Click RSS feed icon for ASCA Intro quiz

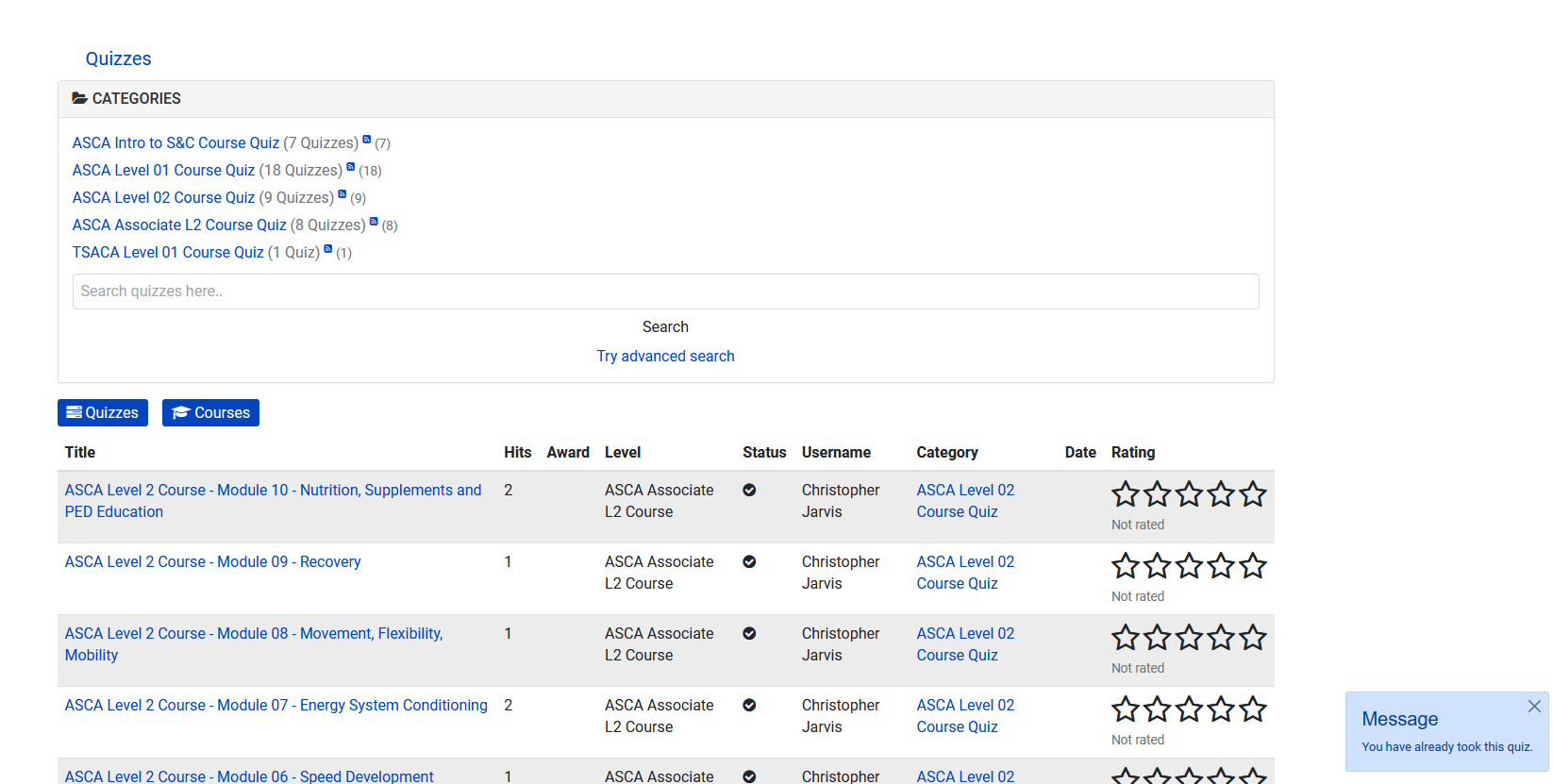367,140
